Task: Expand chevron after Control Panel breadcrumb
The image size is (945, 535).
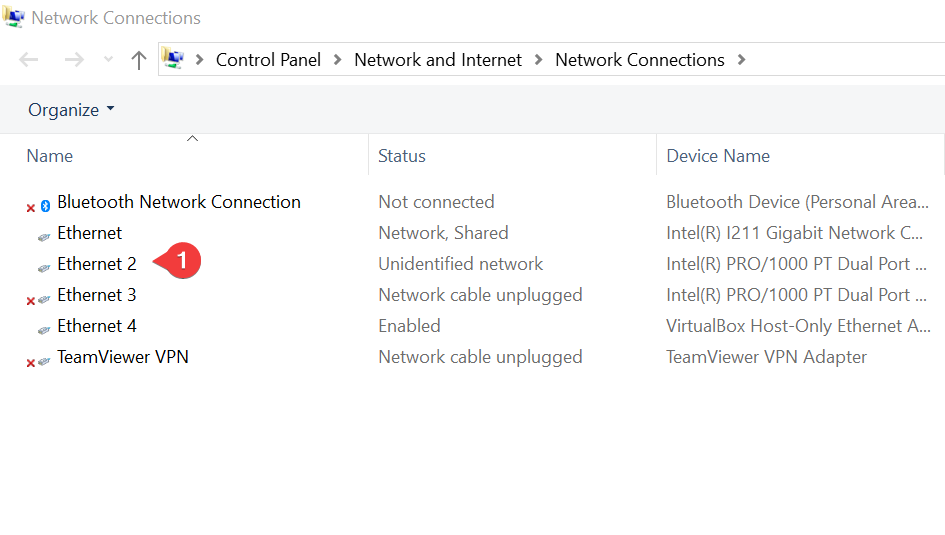Action: pos(338,60)
